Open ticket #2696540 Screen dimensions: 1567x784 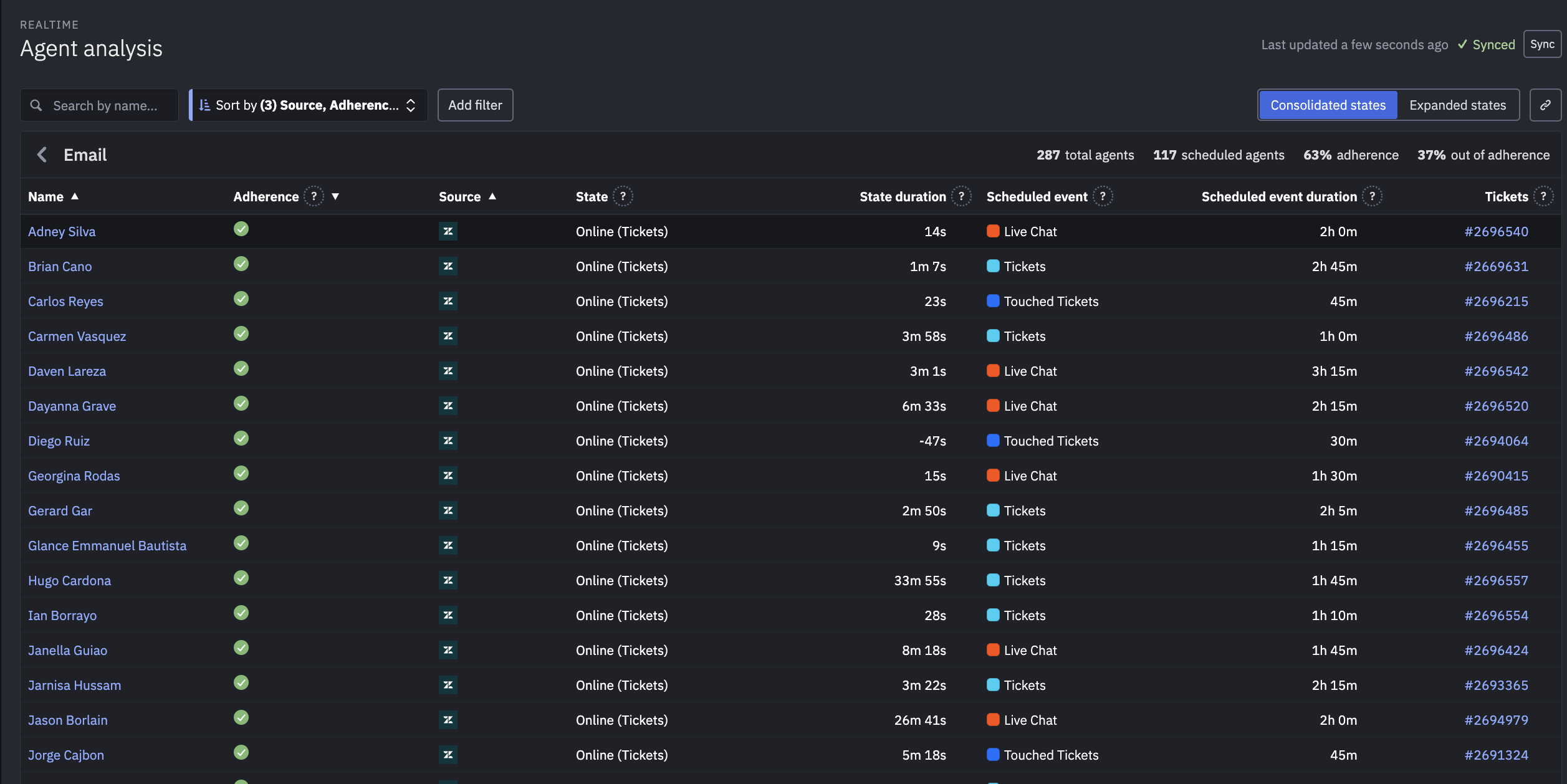coord(1496,231)
